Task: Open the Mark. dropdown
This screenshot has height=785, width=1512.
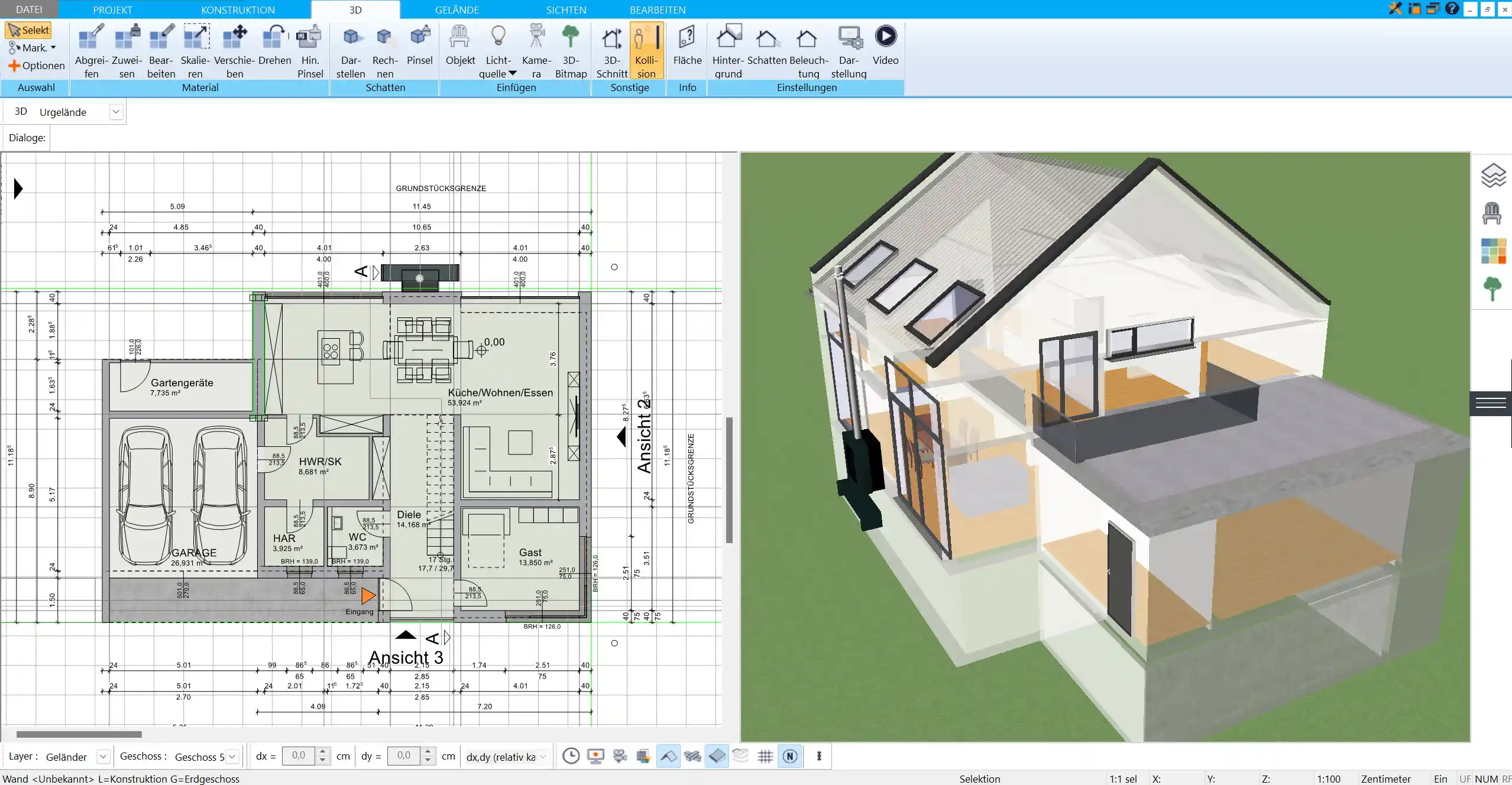Action: [33, 48]
